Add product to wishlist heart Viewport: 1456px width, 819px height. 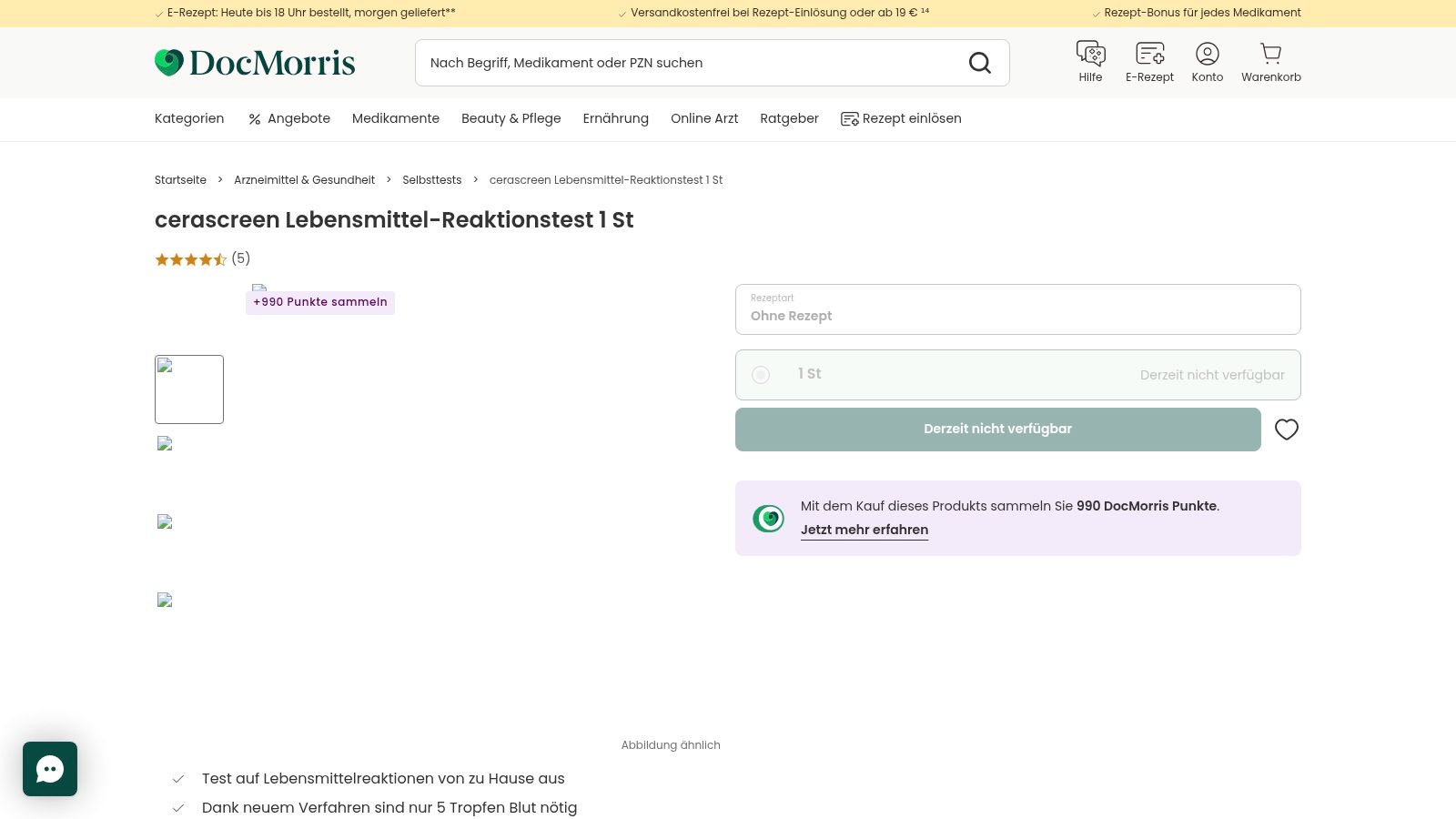(x=1286, y=430)
